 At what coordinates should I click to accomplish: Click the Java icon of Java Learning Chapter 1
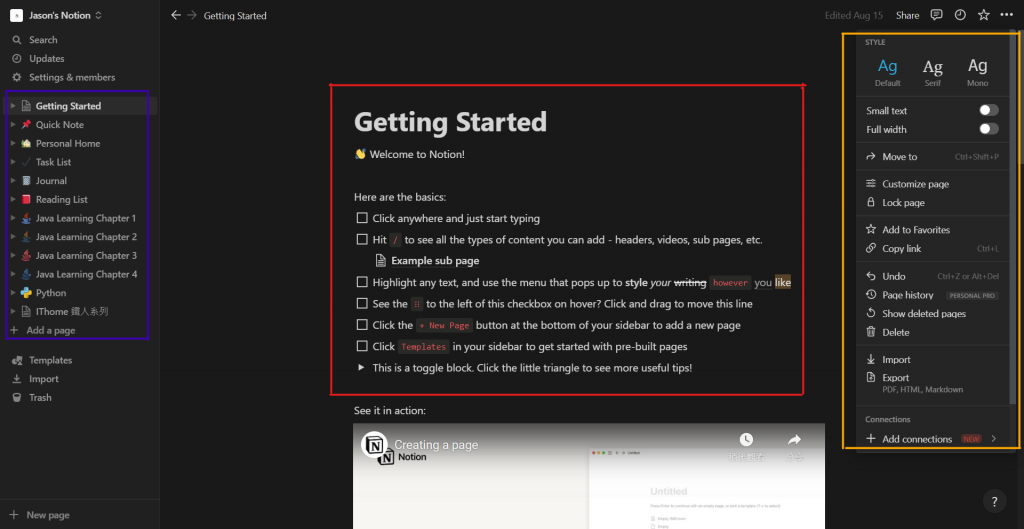[x=26, y=218]
